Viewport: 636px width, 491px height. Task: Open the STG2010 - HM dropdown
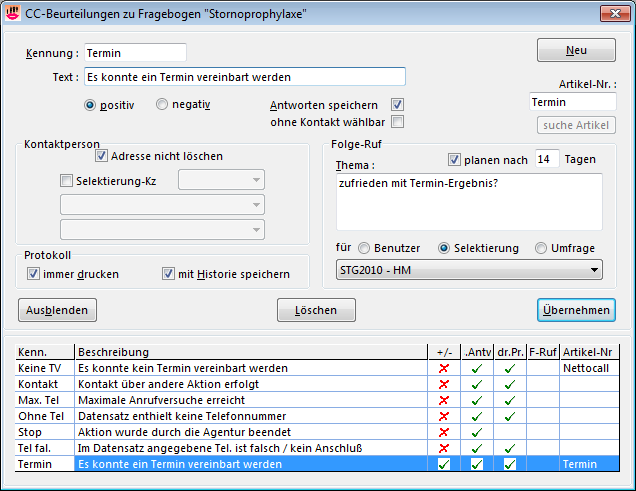click(x=596, y=269)
